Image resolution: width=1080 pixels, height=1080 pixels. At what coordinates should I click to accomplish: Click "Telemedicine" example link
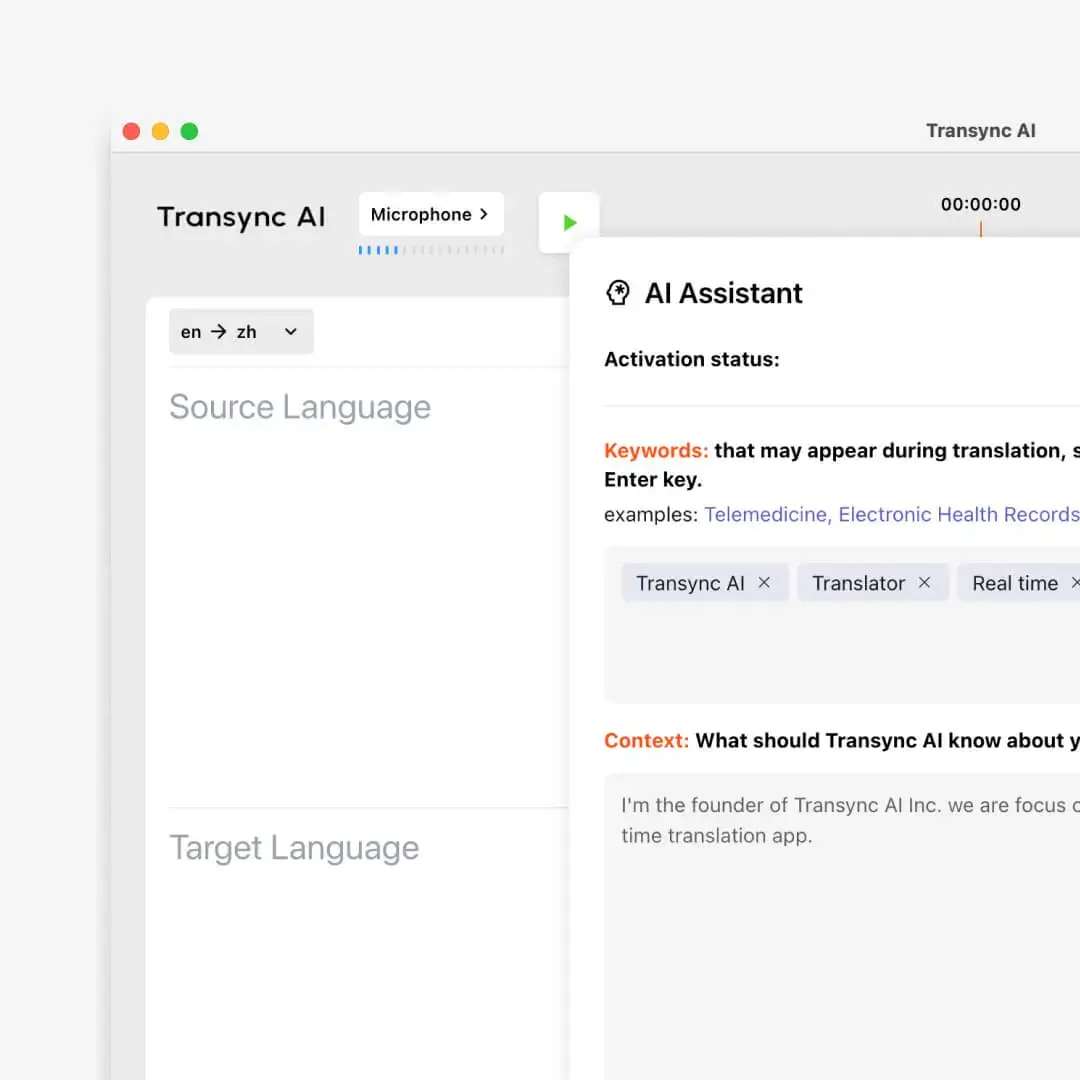tap(765, 514)
